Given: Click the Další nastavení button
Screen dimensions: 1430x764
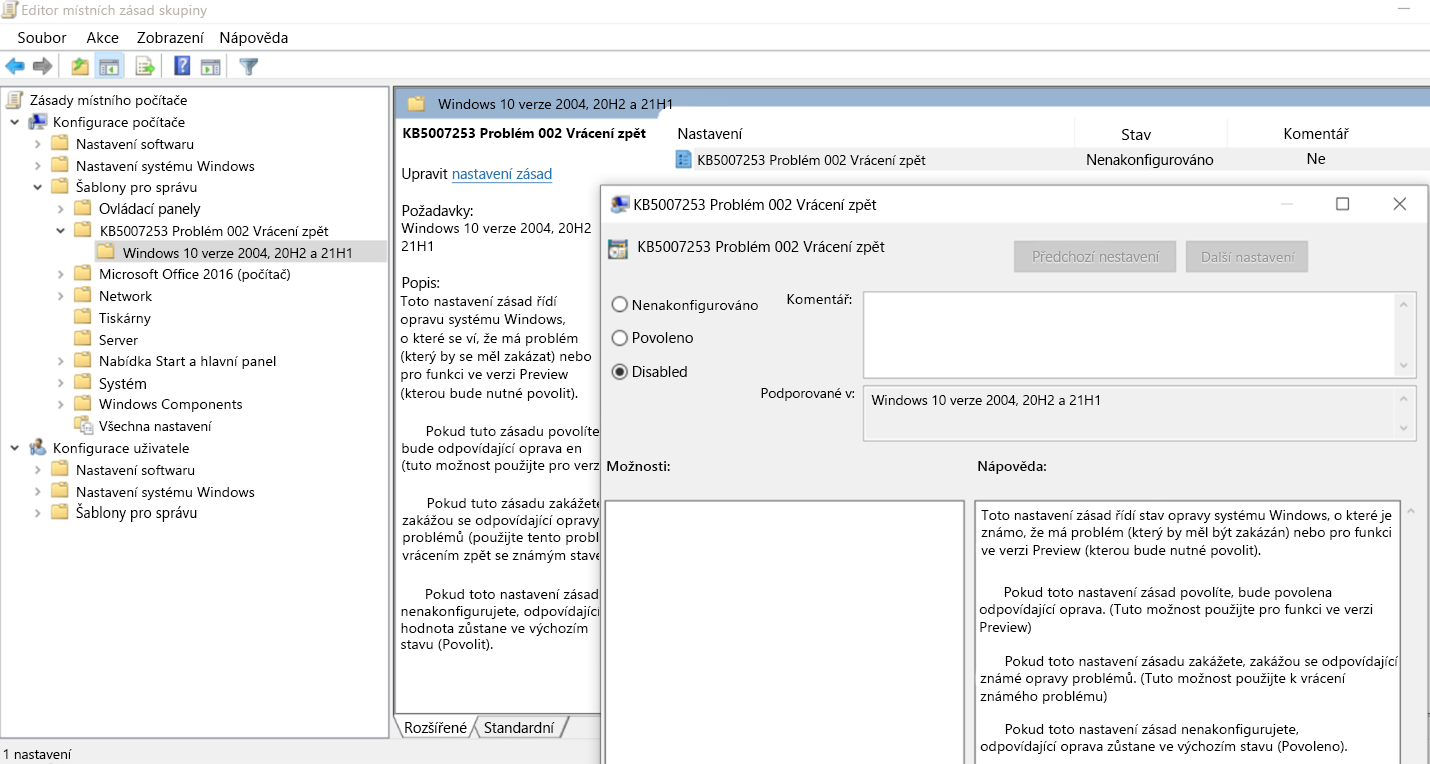Looking at the screenshot, I should pos(1246,256).
